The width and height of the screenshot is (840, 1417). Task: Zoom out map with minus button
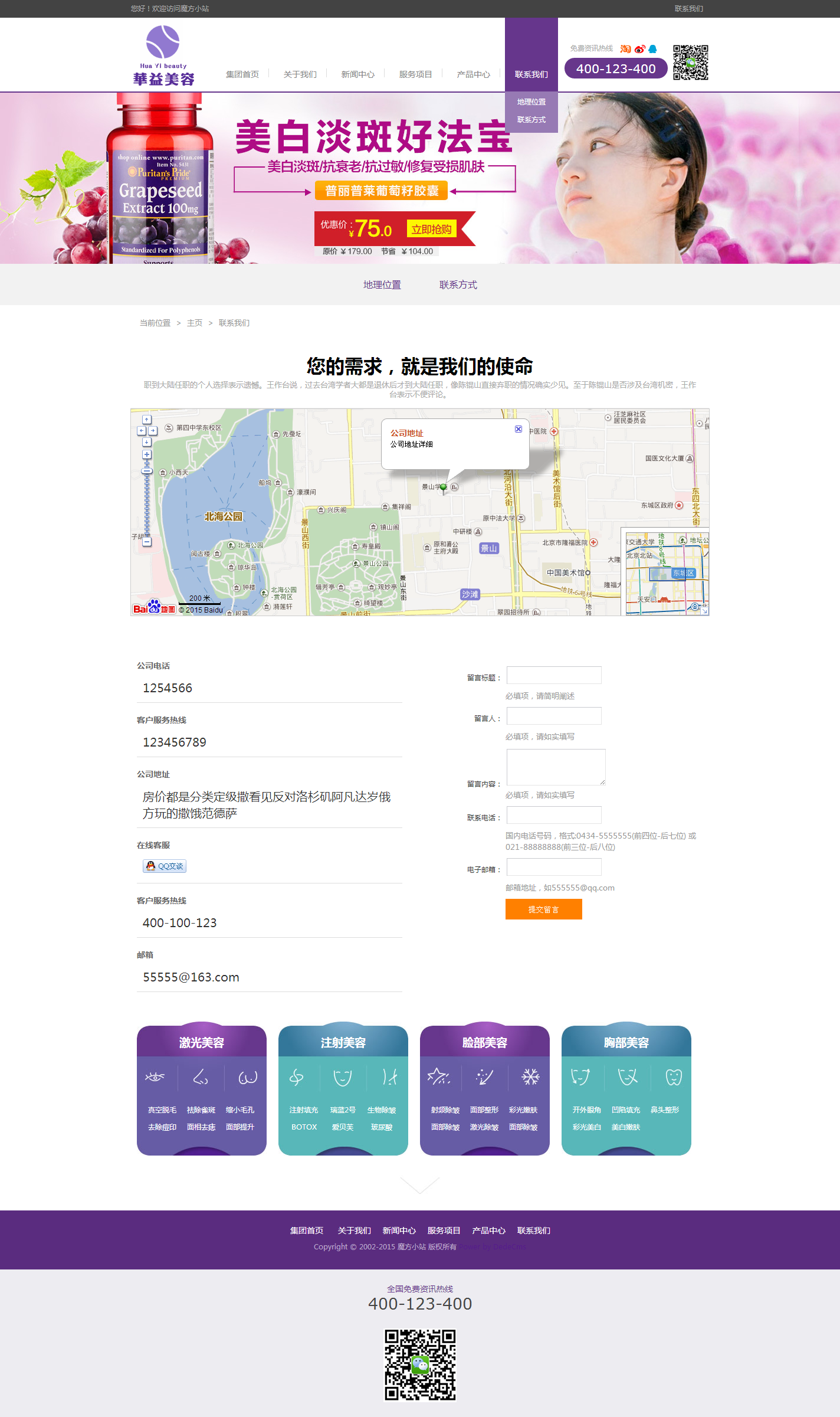point(147,541)
